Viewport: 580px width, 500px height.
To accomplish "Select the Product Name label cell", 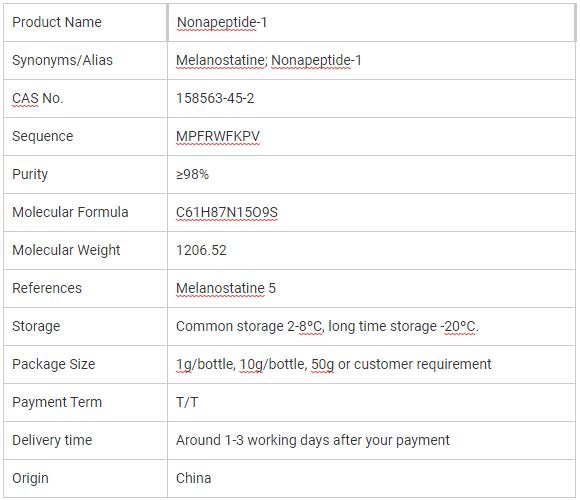I will pos(85,23).
